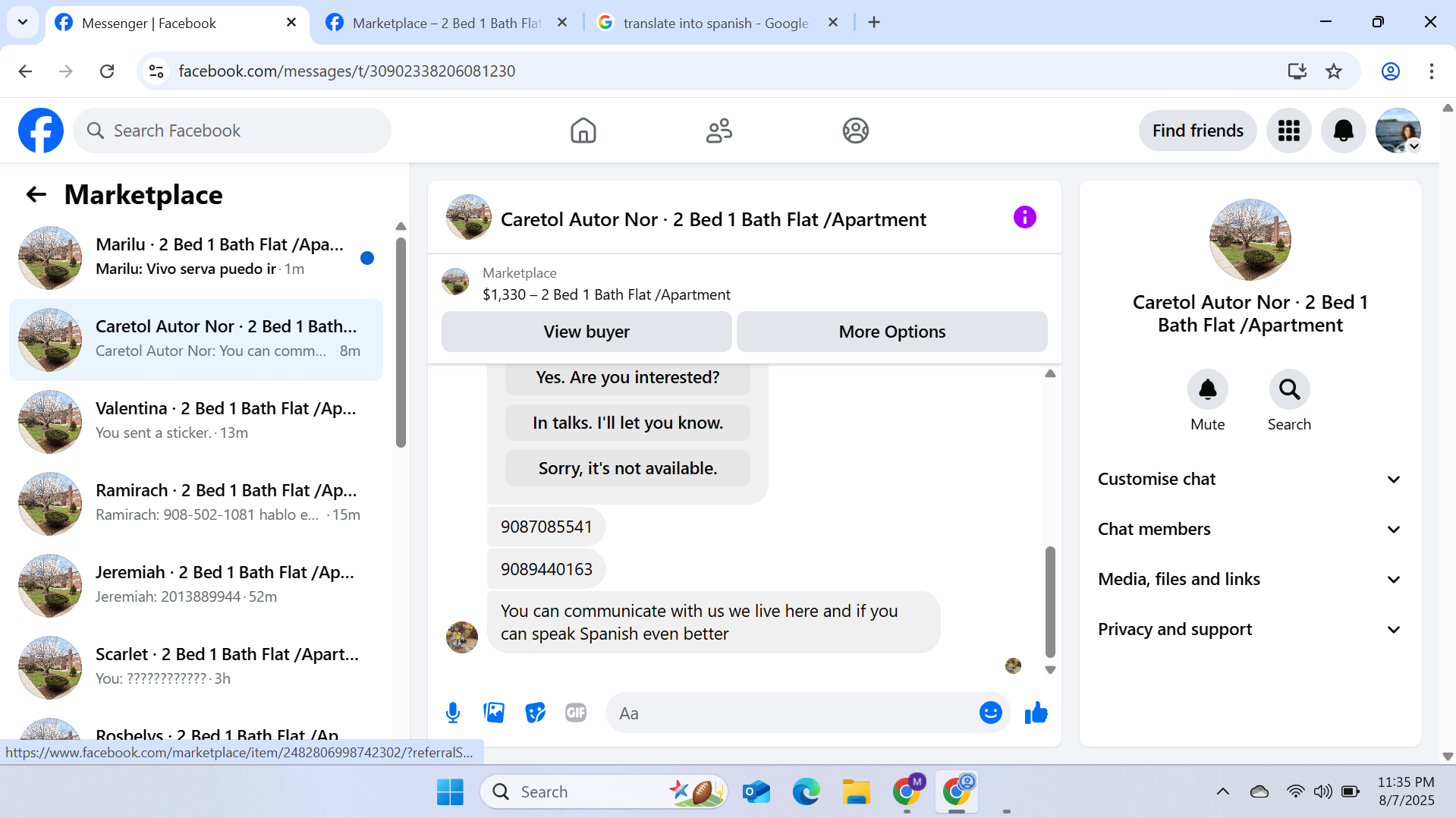
Task: Click the back arrow beside Marketplace
Action: (36, 195)
